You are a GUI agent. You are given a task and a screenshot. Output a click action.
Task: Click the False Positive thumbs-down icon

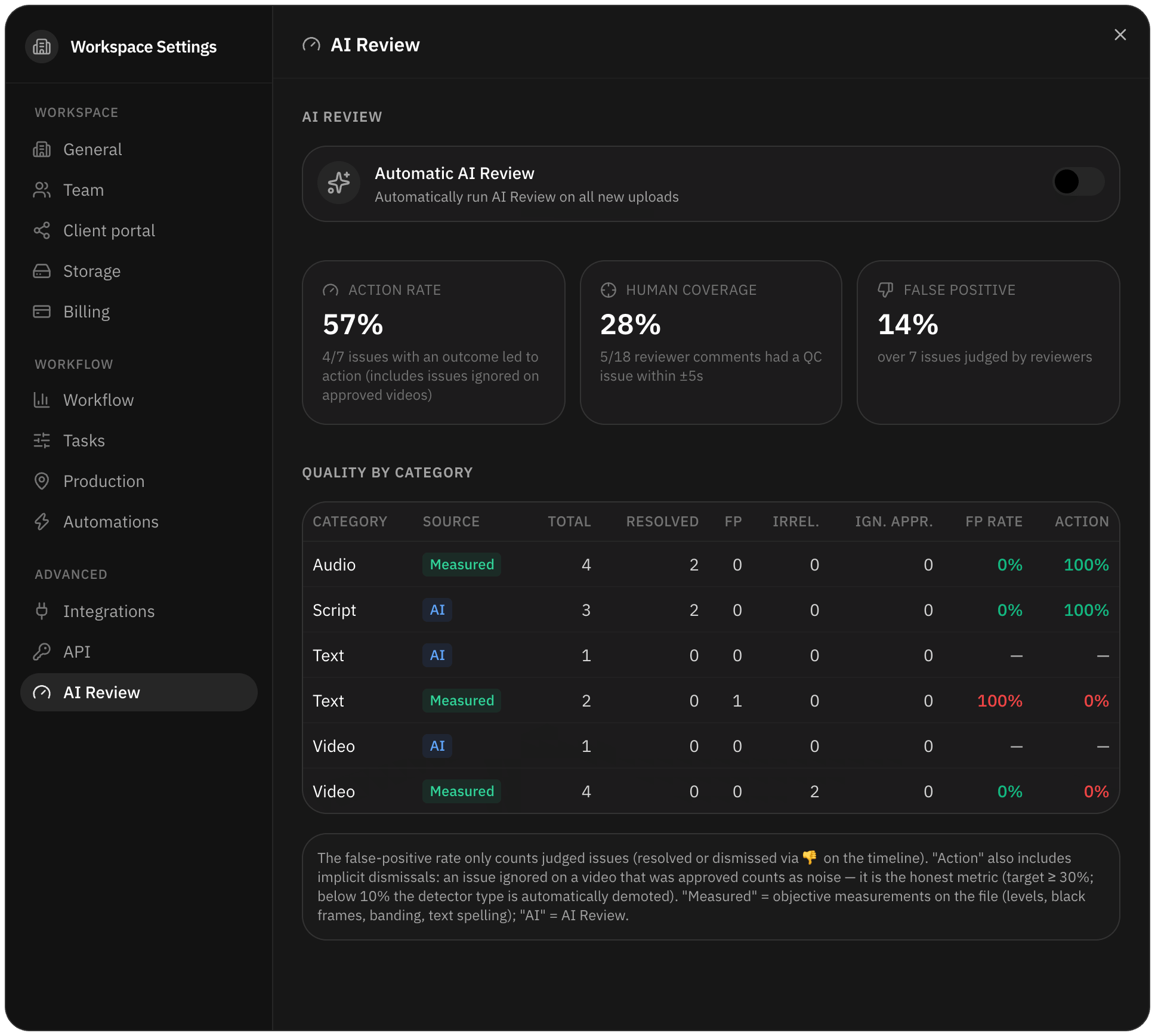(x=885, y=290)
